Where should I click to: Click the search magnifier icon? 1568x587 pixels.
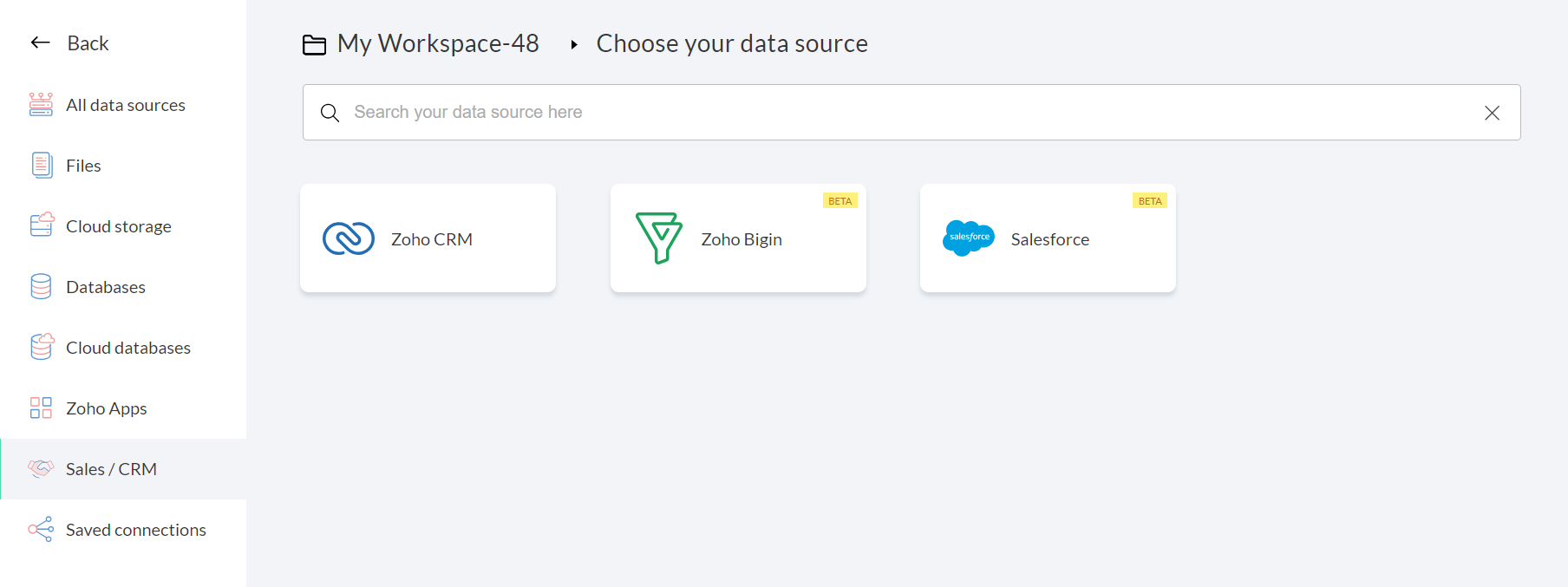(330, 113)
